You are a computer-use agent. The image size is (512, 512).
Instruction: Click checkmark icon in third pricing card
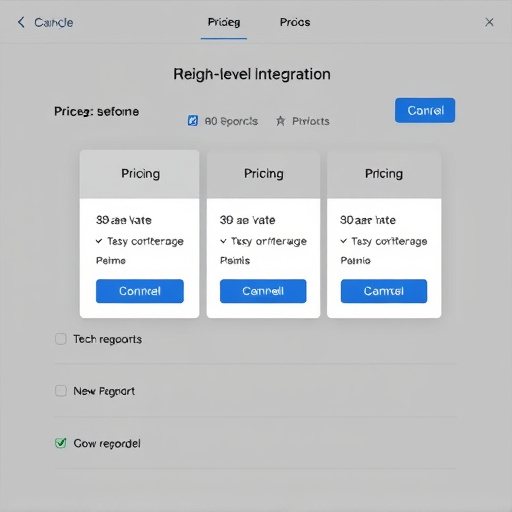[344, 241]
